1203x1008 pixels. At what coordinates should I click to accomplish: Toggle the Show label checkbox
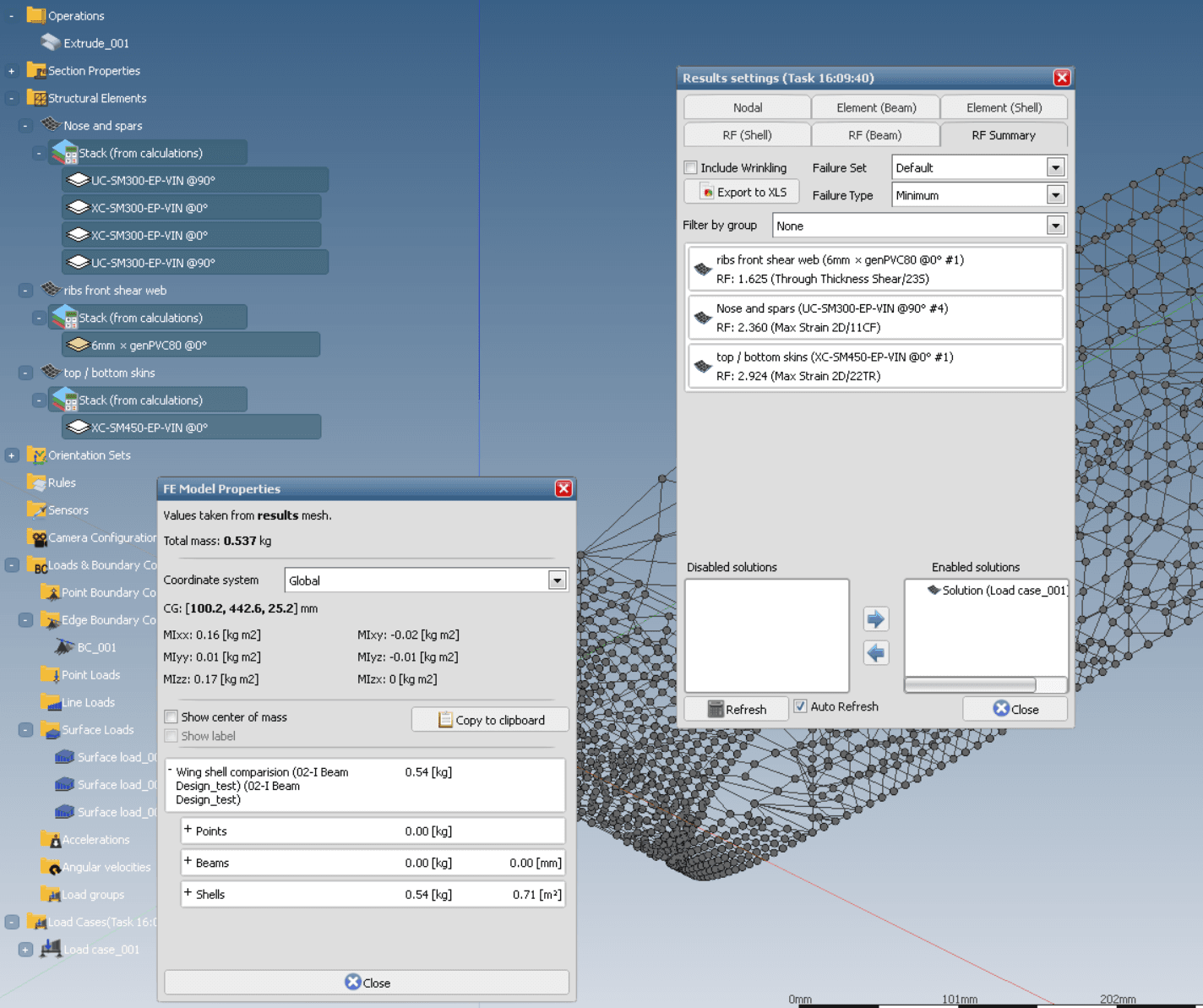(x=171, y=736)
